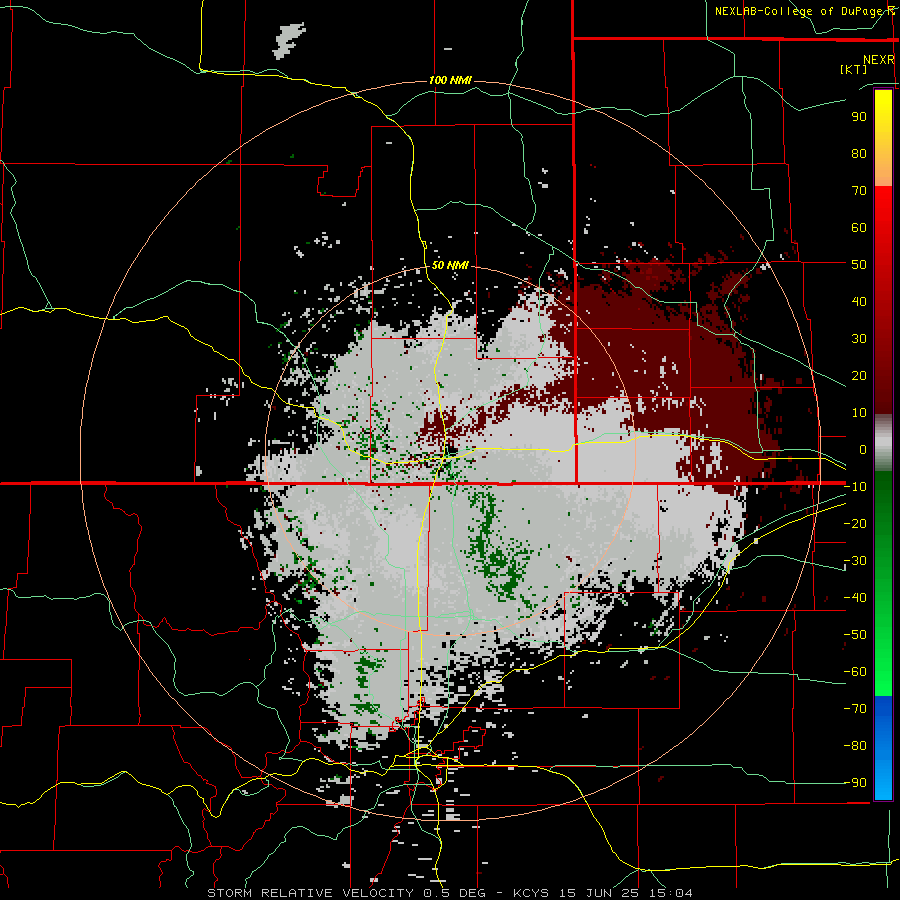This screenshot has height=900, width=900.
Task: Click the 20 value on the velocity scale
Action: (x=859, y=376)
